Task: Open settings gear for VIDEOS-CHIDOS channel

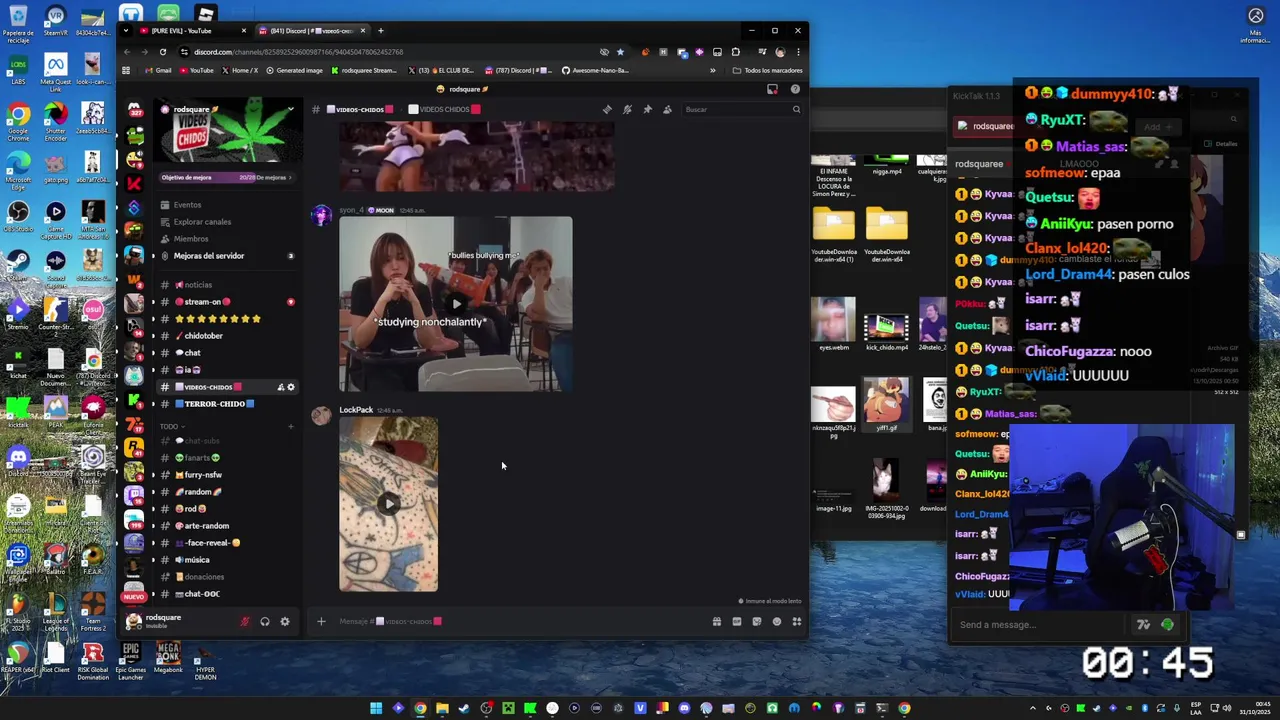Action: [x=291, y=387]
